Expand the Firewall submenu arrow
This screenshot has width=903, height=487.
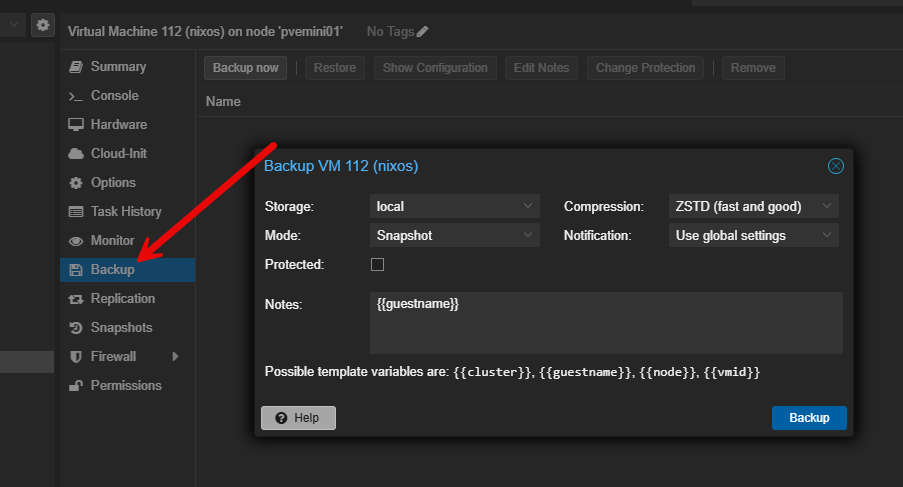(175, 357)
